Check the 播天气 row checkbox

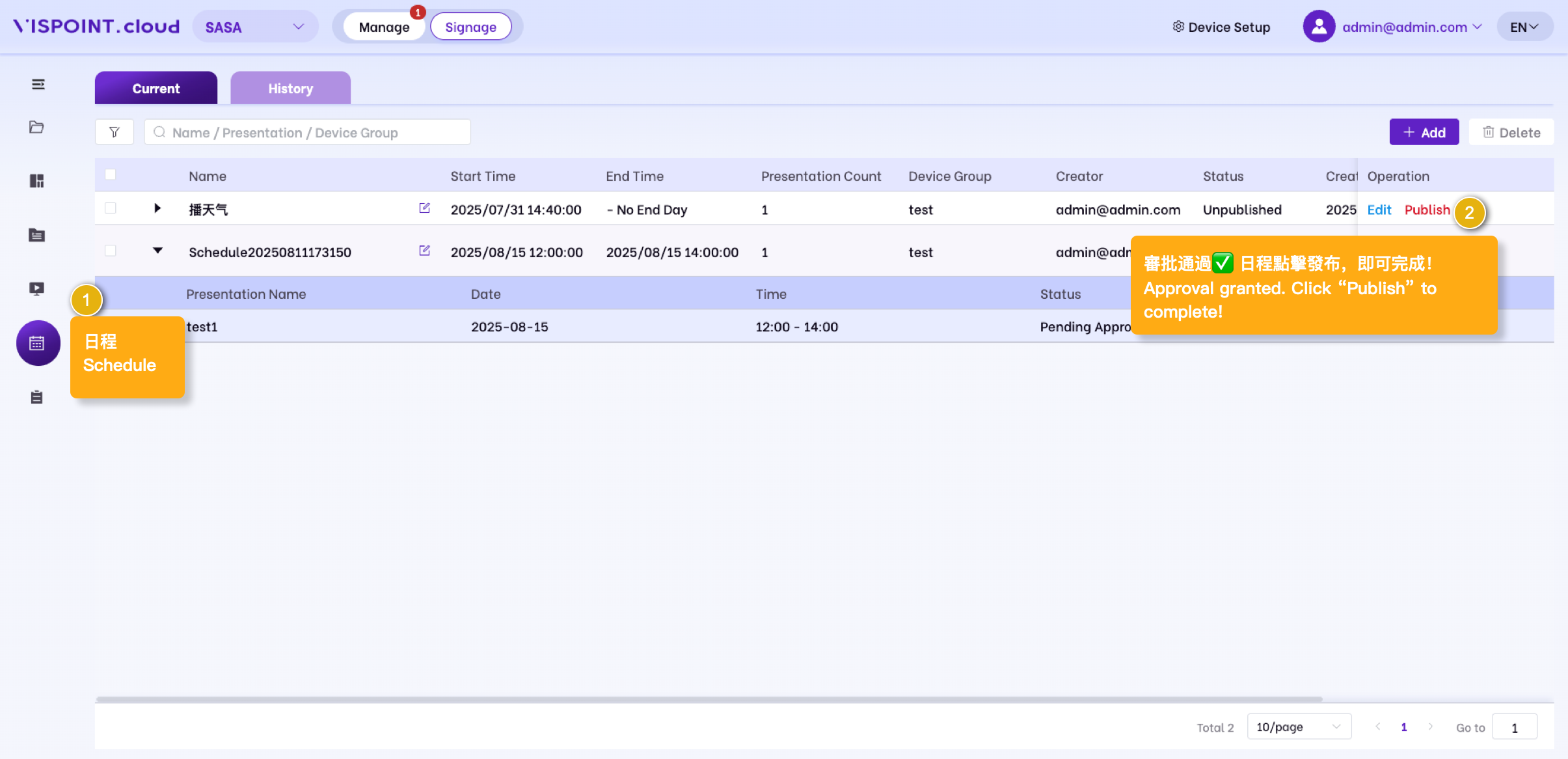point(111,208)
